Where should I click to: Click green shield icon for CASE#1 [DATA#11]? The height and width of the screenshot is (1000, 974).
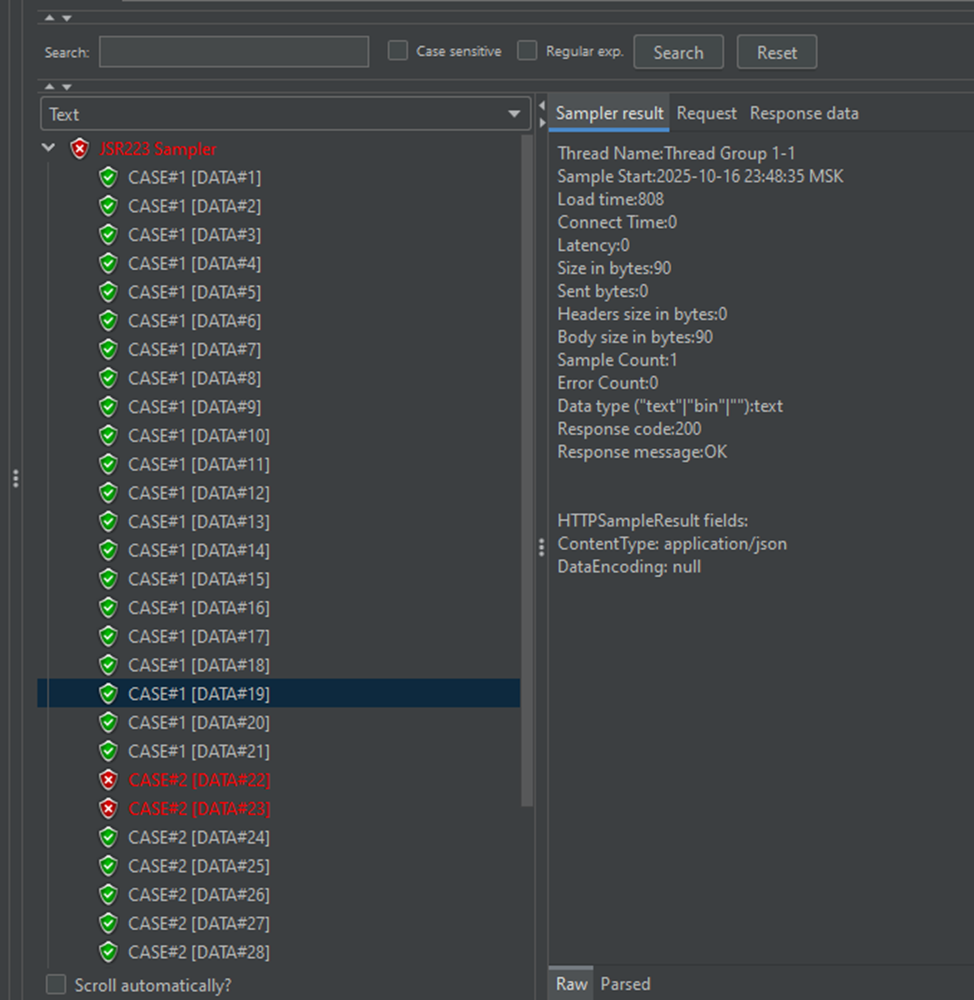click(108, 465)
